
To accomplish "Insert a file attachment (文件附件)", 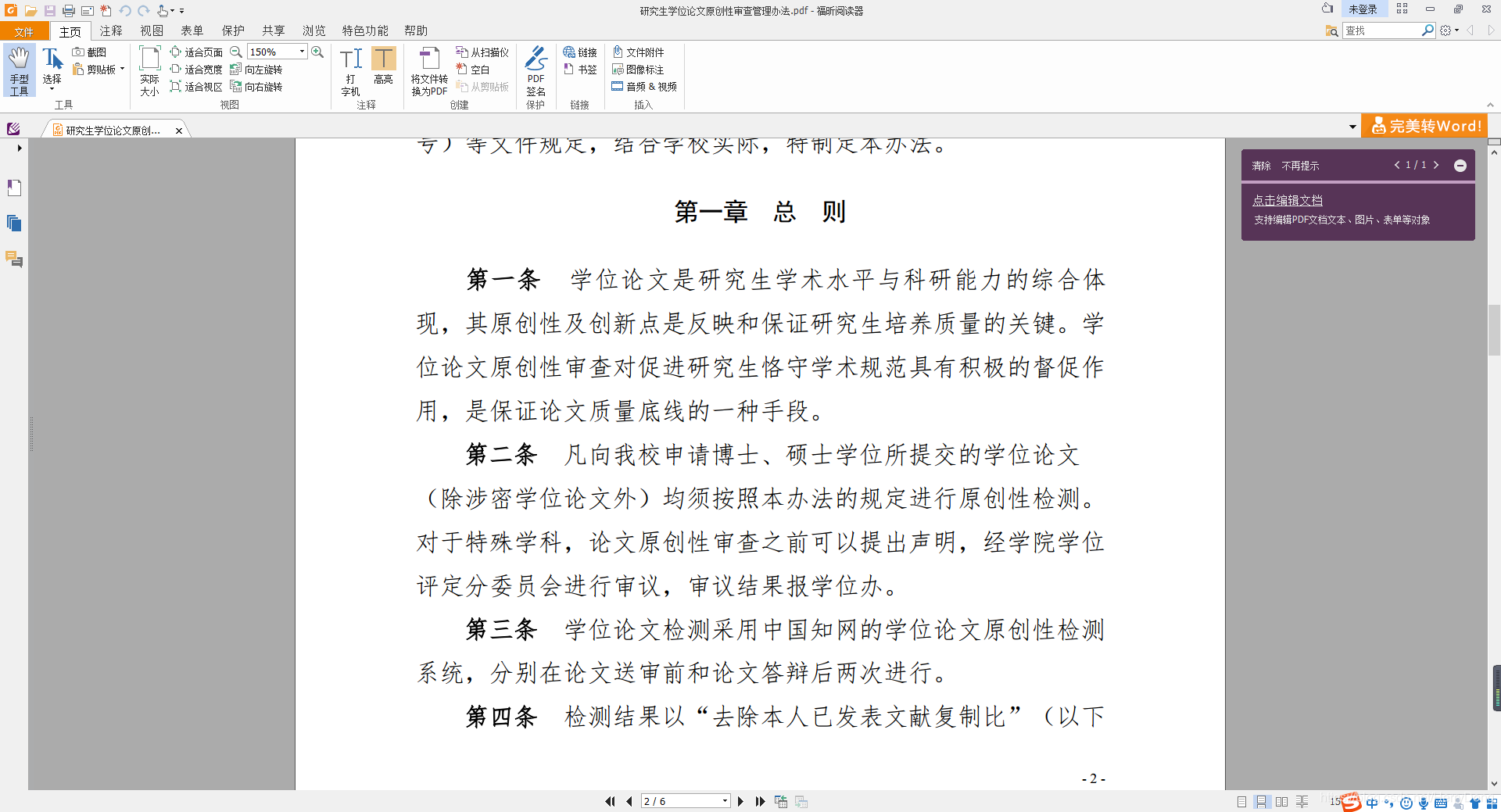I will [639, 52].
